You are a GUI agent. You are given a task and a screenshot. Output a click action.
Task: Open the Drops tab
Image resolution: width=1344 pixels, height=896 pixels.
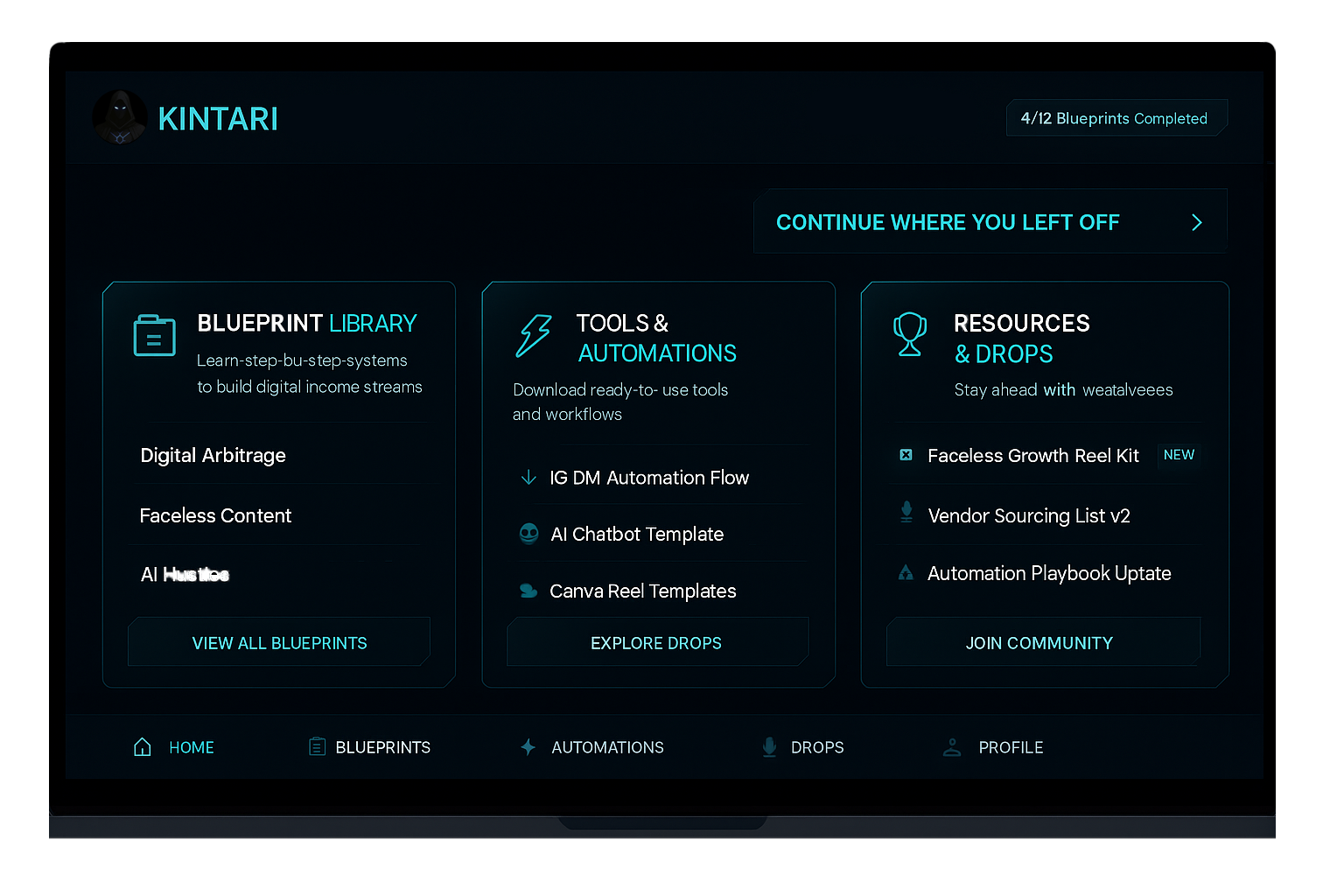tap(802, 747)
